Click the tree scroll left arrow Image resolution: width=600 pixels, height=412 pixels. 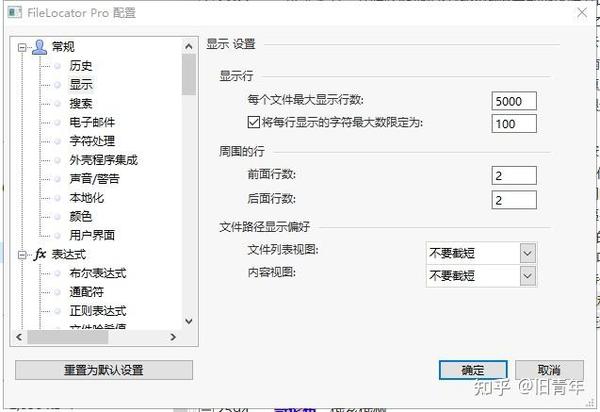click(19, 337)
